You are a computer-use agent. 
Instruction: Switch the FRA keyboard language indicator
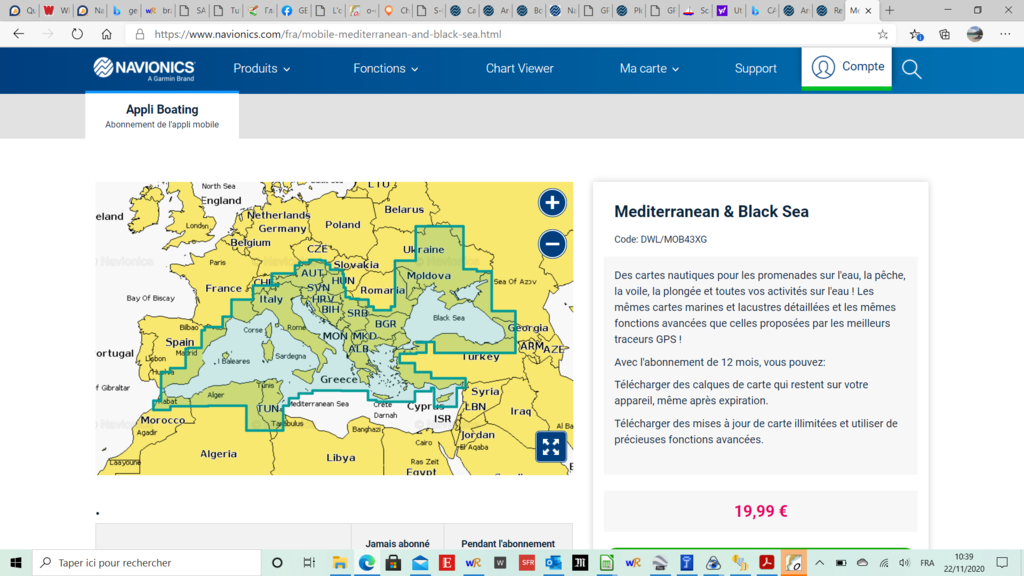927,562
